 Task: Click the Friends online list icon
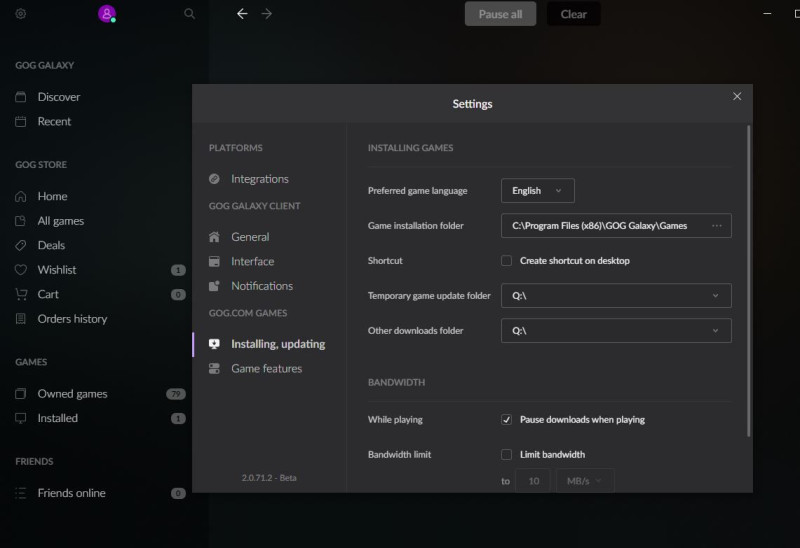pos(20,493)
